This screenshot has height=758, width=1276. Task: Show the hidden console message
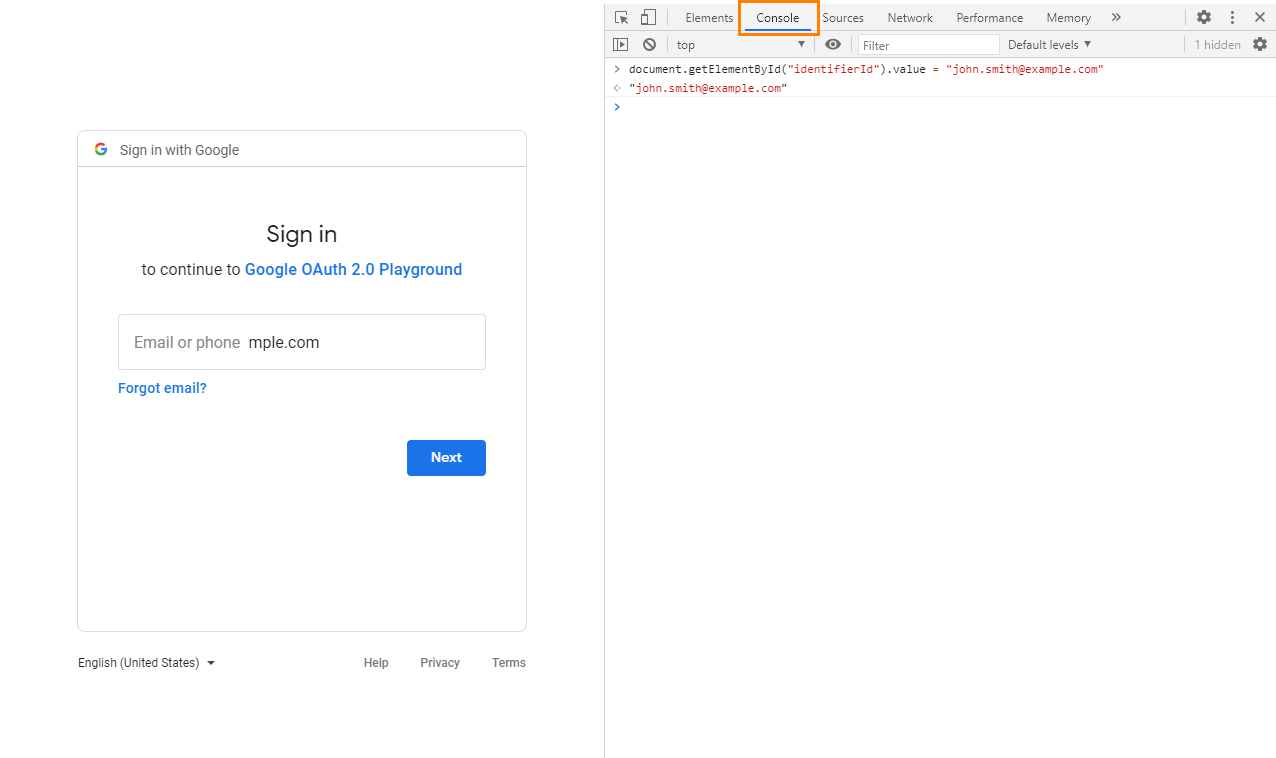1217,44
